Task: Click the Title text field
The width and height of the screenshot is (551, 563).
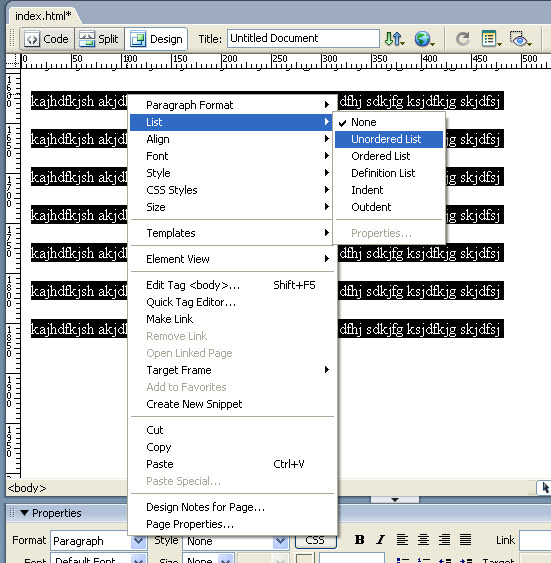Action: coord(303,38)
